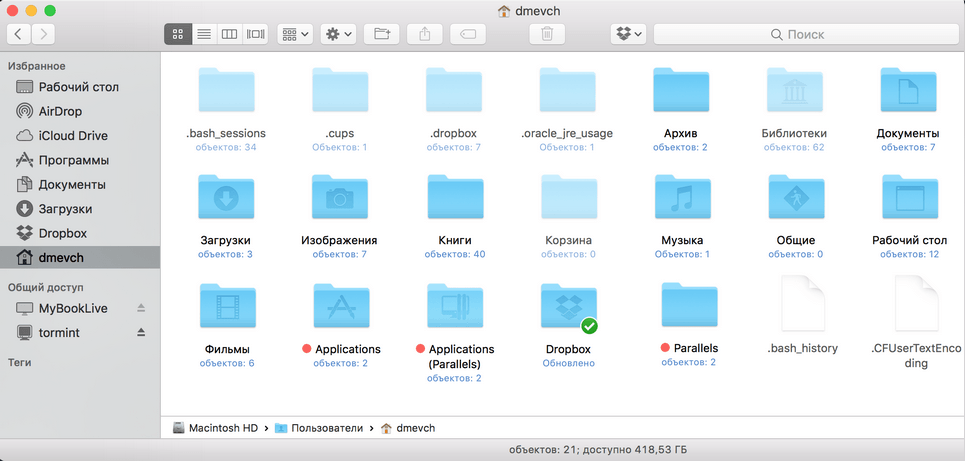Click the edit tags toolbar icon

click(468, 34)
